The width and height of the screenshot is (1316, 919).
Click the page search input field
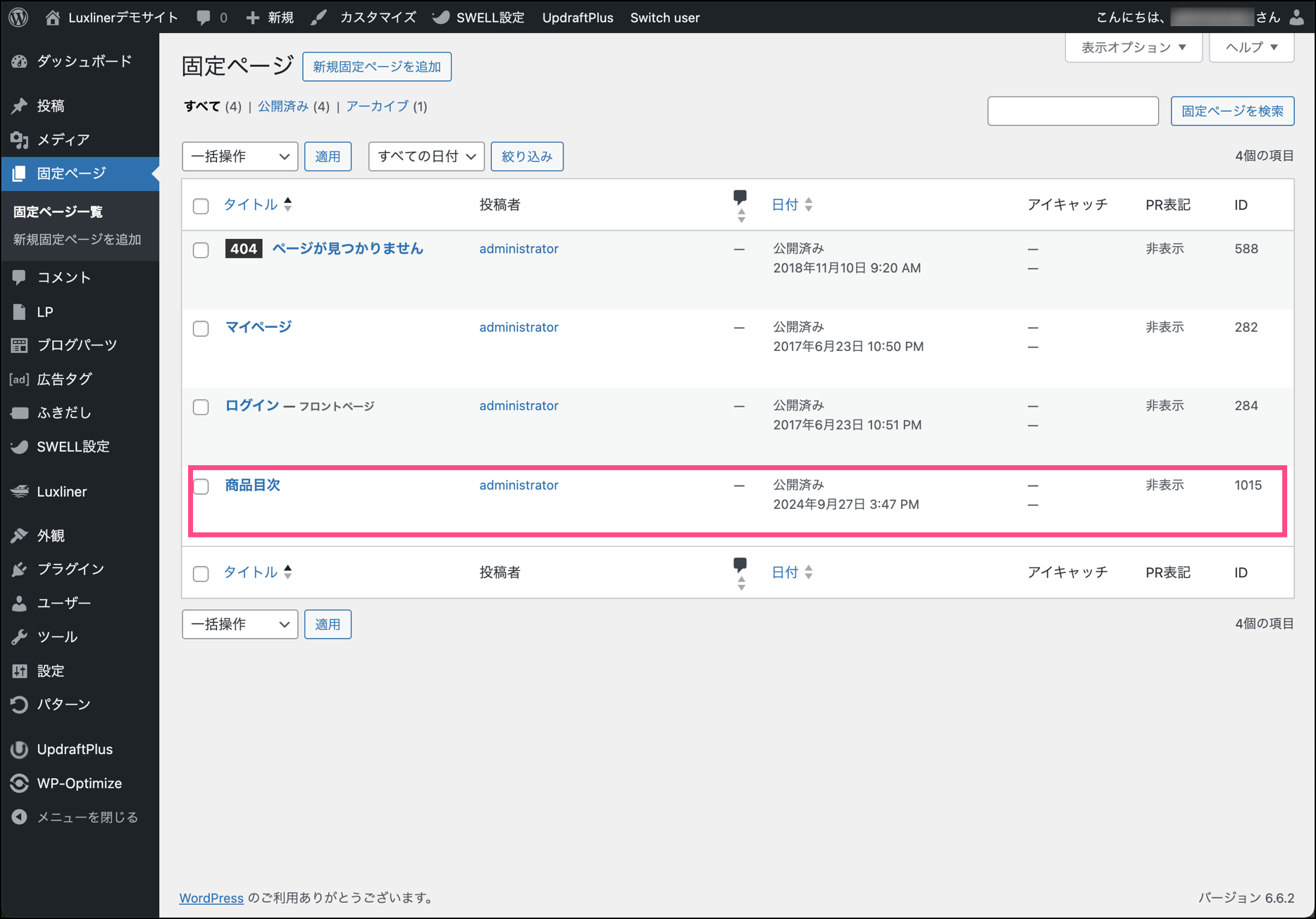click(x=1072, y=111)
